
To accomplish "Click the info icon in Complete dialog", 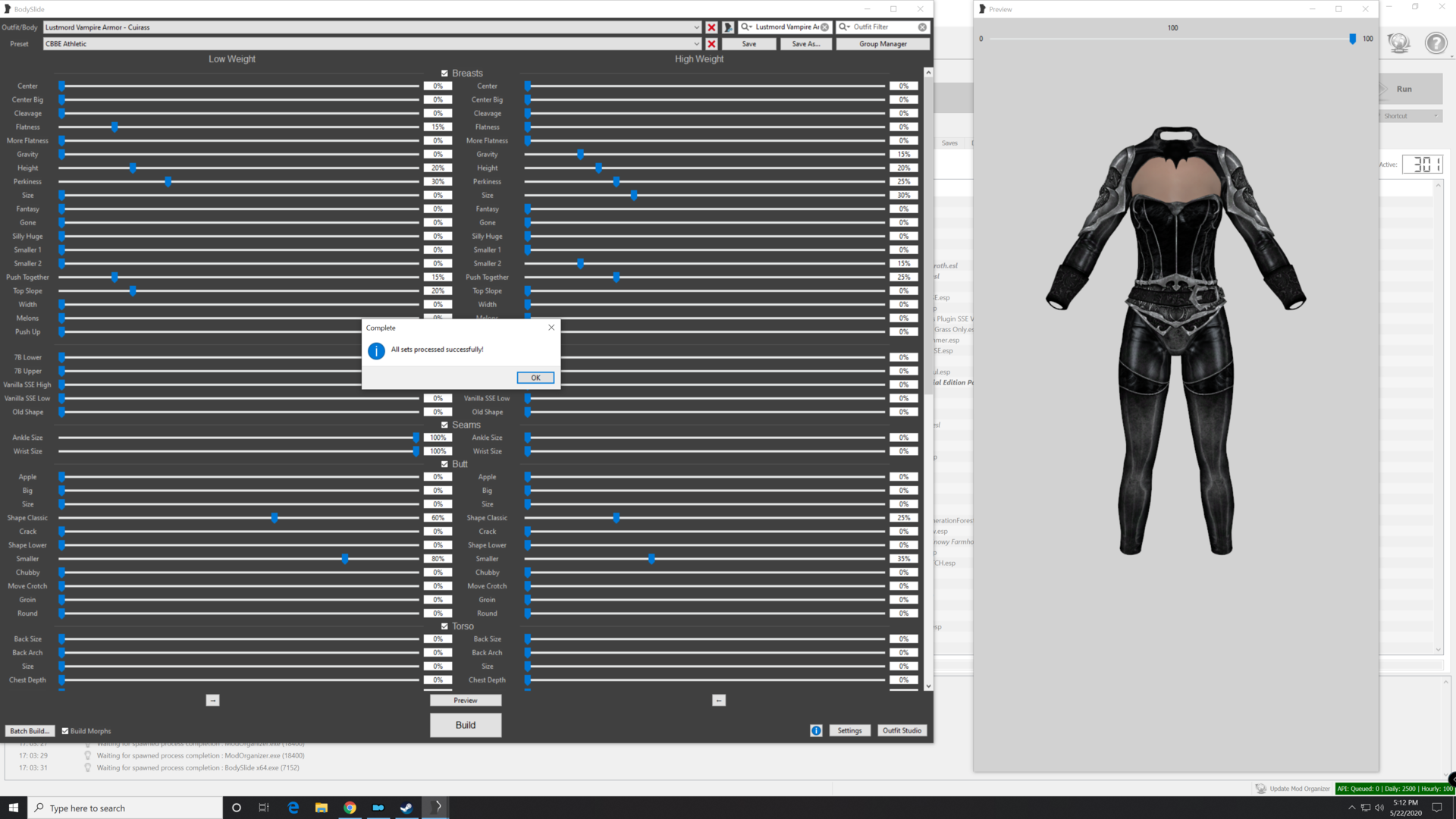I will click(376, 350).
